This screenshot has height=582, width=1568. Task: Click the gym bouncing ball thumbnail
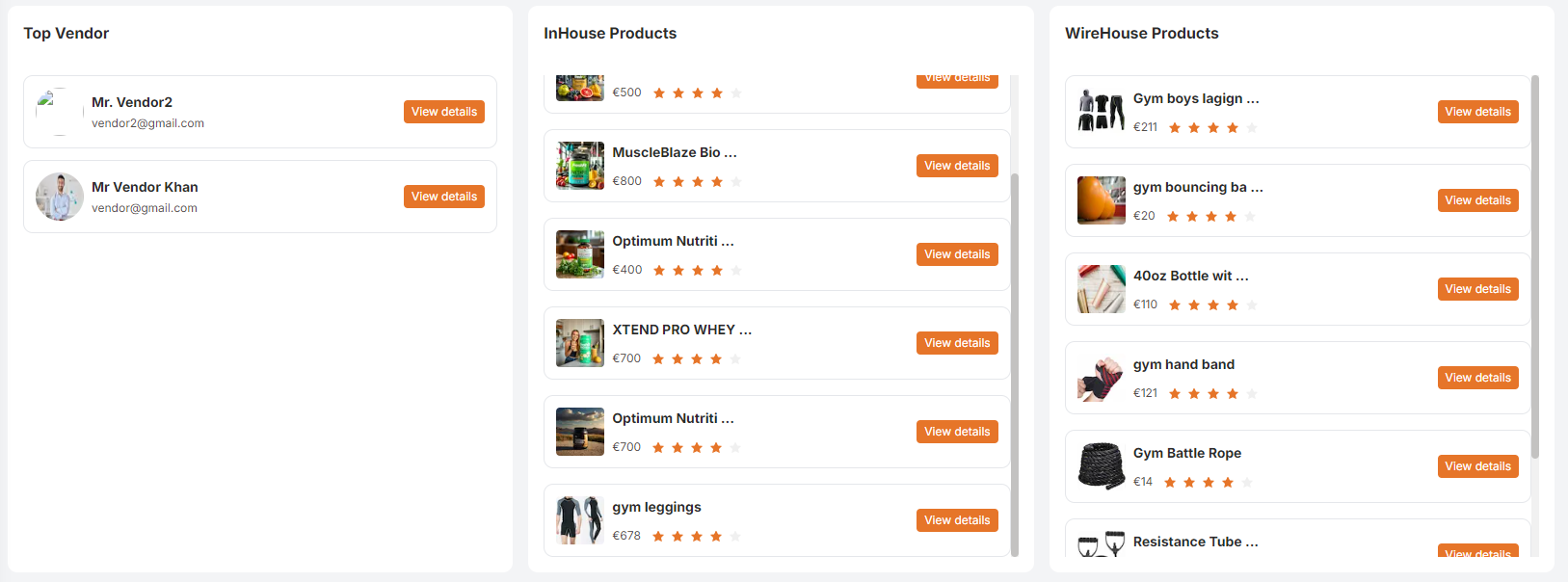click(x=1102, y=200)
